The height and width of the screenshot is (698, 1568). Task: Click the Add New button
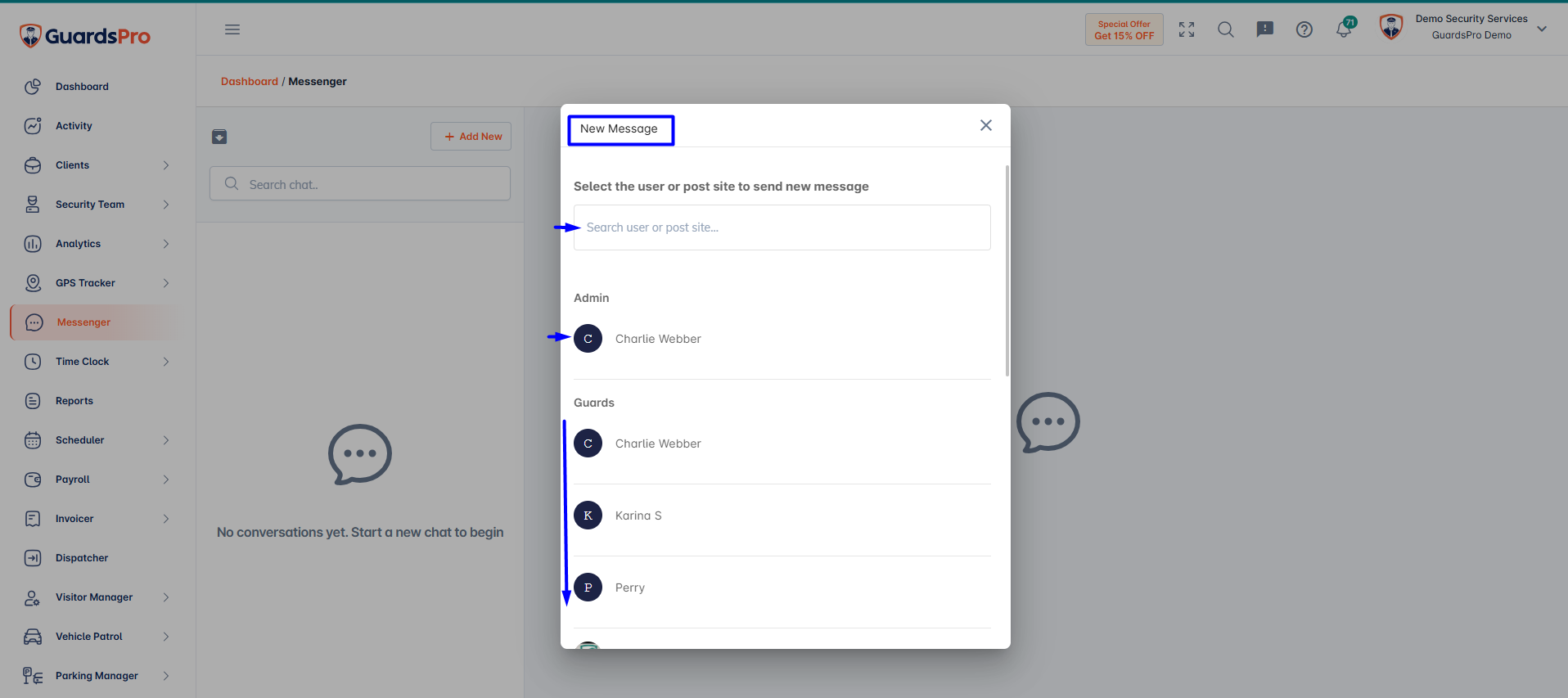tap(471, 137)
